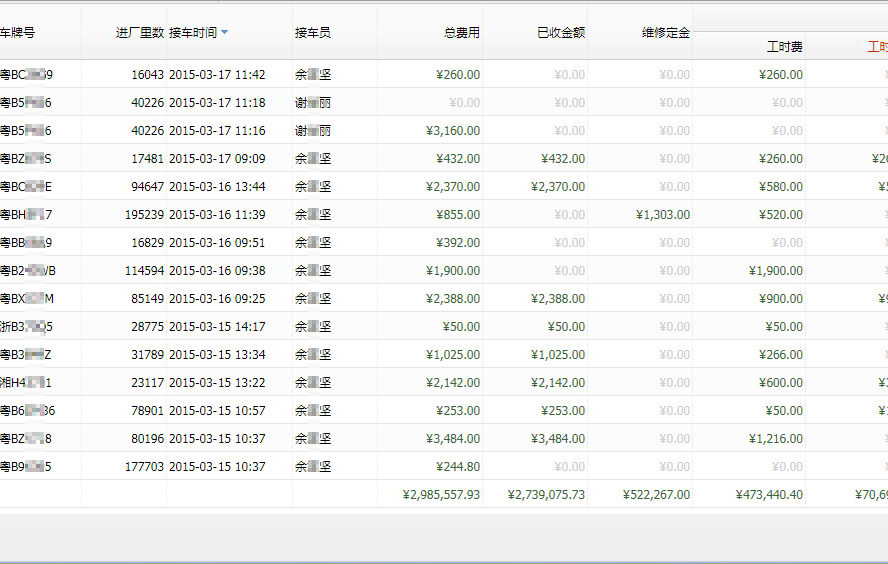This screenshot has height=564, width=888.
Task: Sort by the 总费用 column header
Action: pos(461,33)
